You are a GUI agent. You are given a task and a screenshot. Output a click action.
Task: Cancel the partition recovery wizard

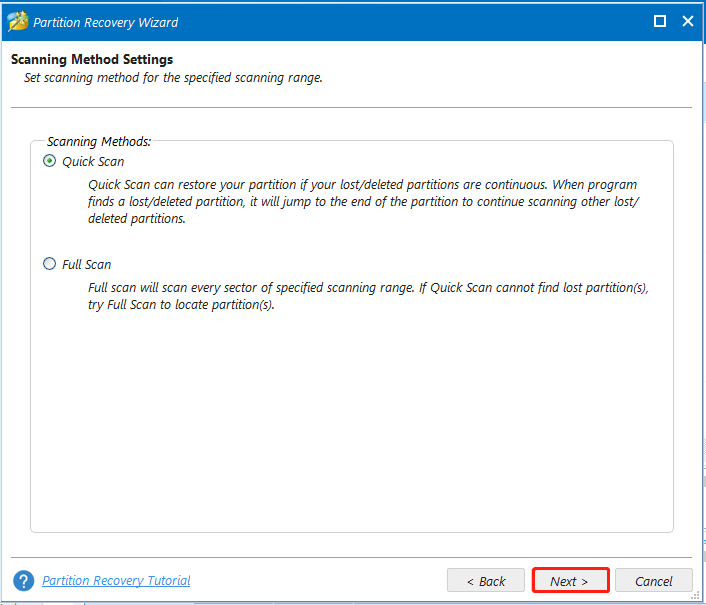click(654, 581)
